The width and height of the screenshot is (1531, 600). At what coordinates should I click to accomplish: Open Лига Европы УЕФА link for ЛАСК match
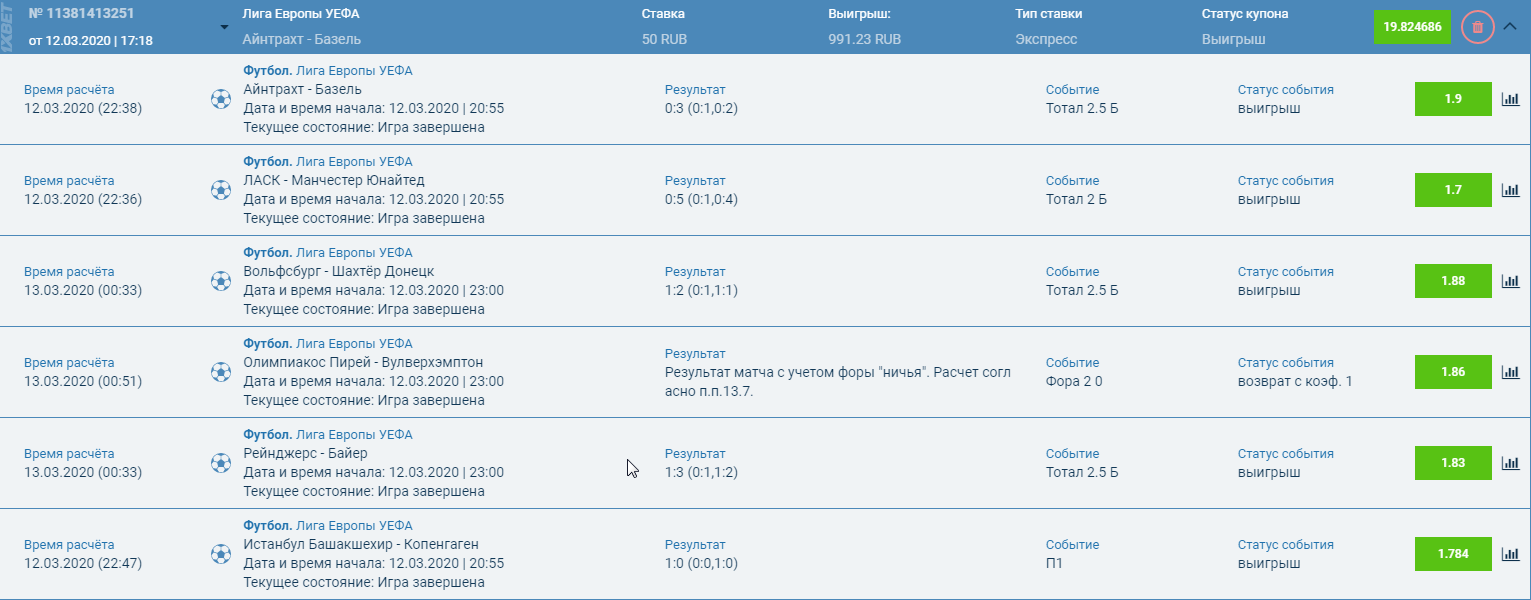click(354, 162)
